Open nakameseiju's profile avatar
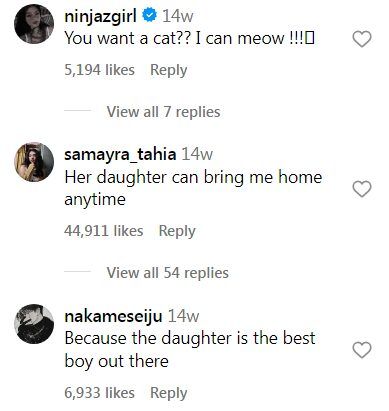389x411 pixels. [34, 324]
